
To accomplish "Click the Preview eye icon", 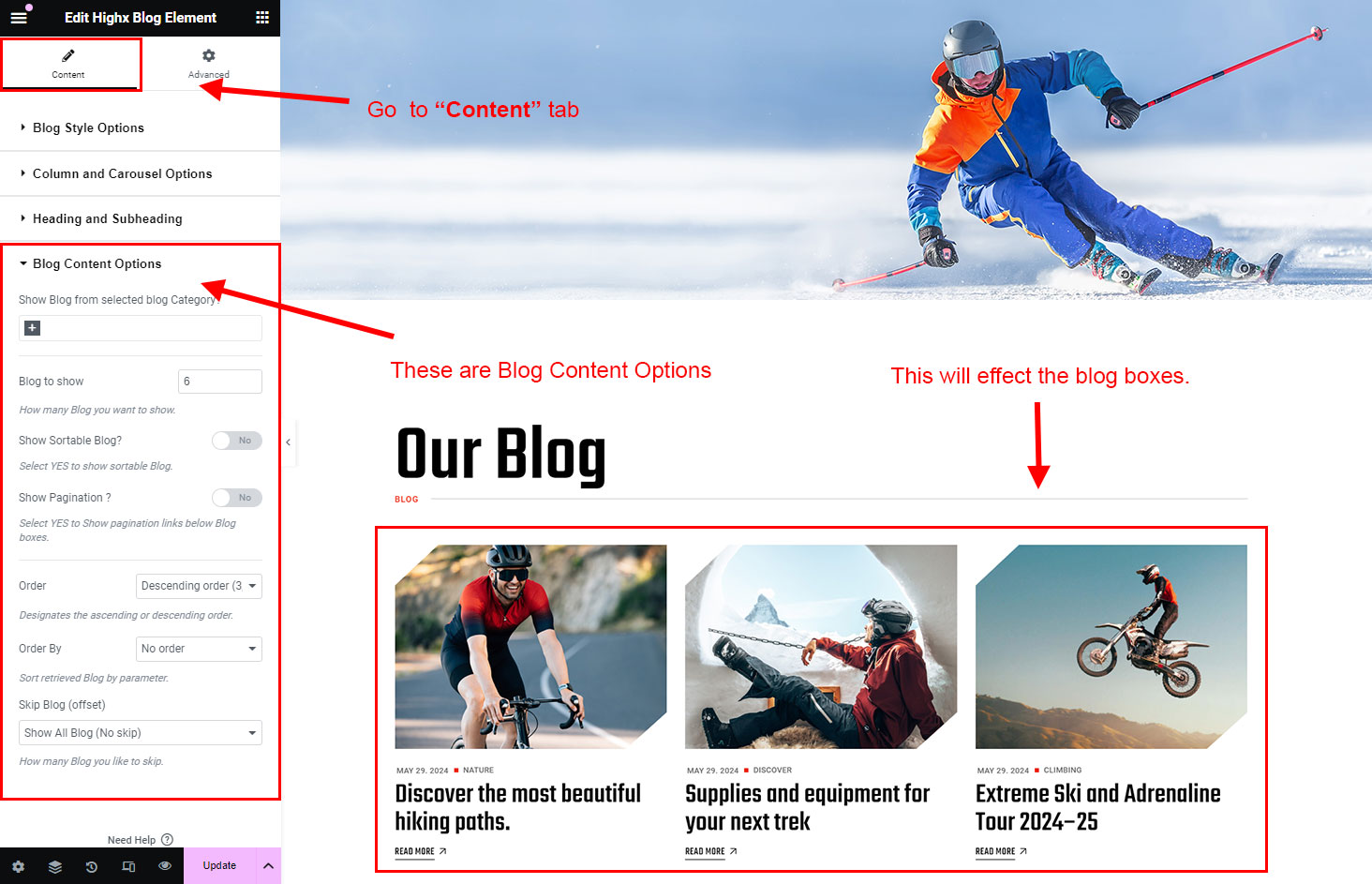I will point(165,866).
